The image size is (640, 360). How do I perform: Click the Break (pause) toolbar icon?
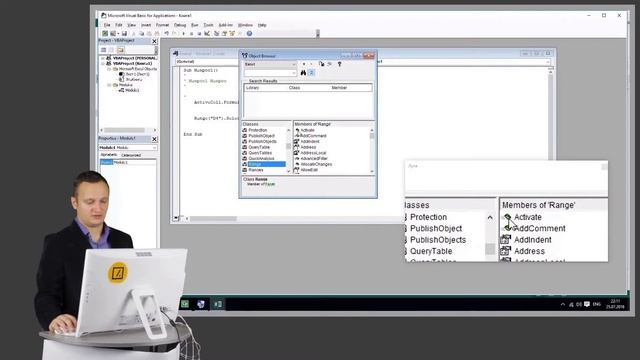click(x=191, y=33)
